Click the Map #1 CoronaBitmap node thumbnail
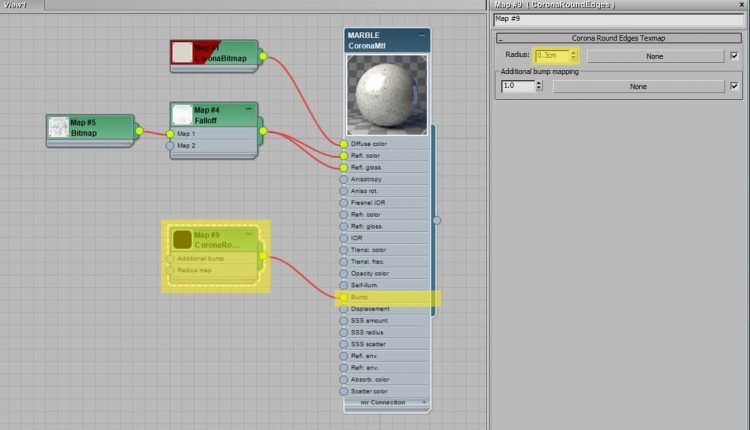 pos(182,53)
